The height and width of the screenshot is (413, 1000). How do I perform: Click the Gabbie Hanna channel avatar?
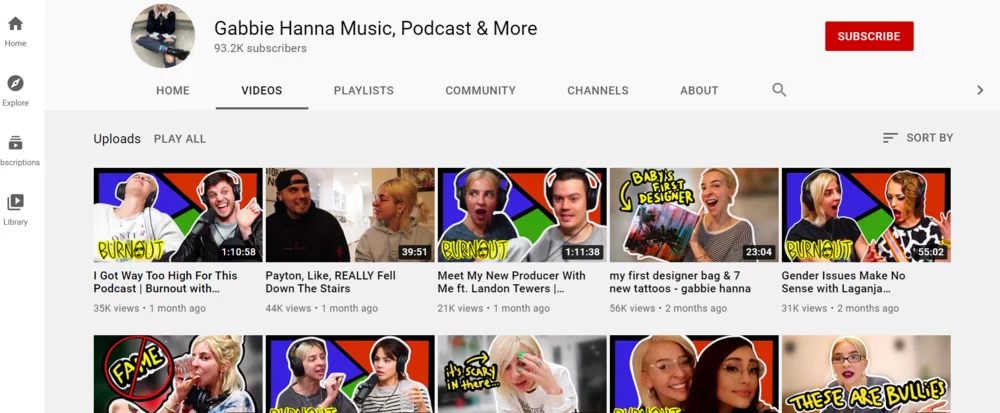[x=163, y=36]
